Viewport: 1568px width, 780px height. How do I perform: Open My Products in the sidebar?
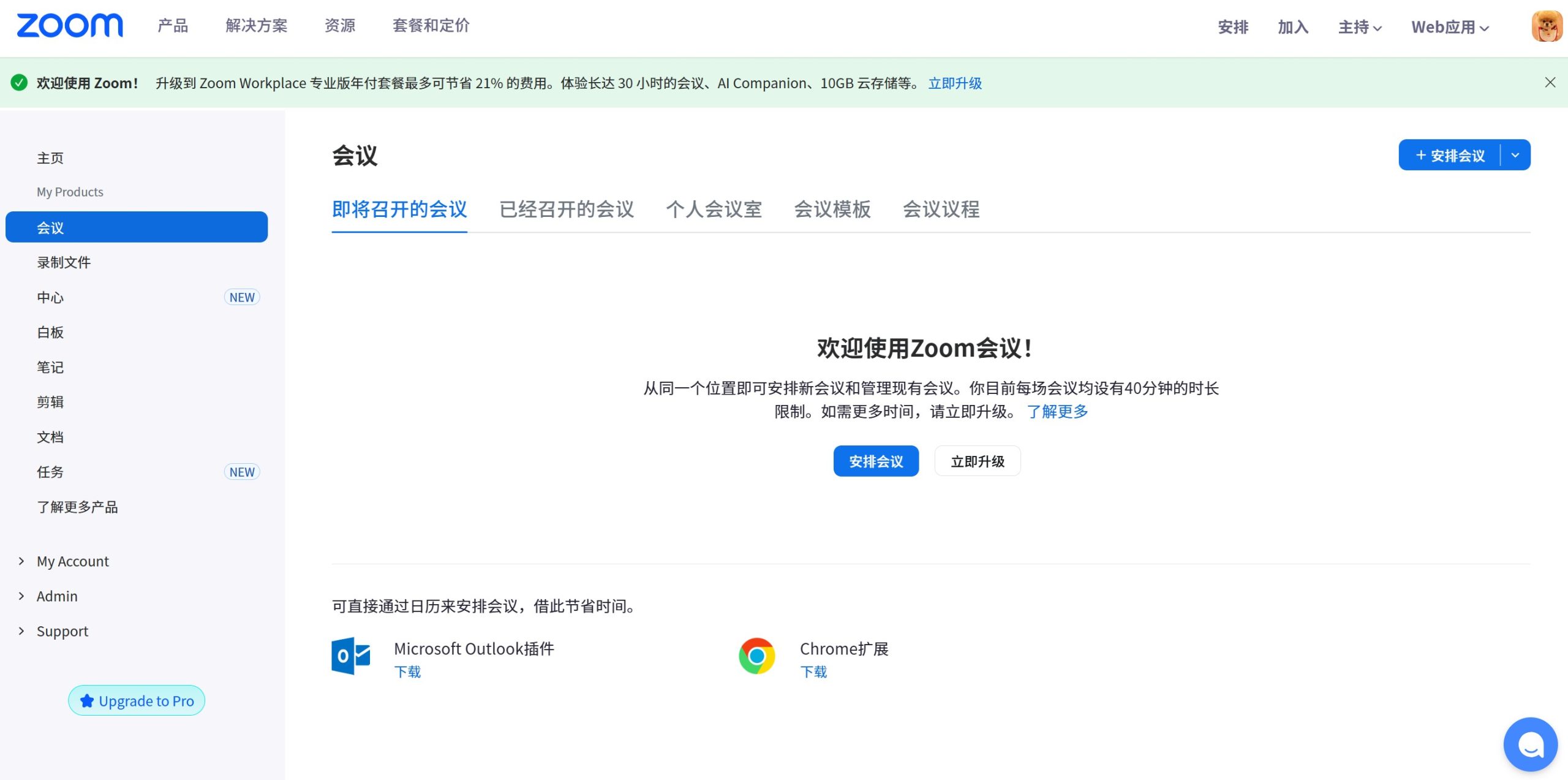pyautogui.click(x=70, y=192)
